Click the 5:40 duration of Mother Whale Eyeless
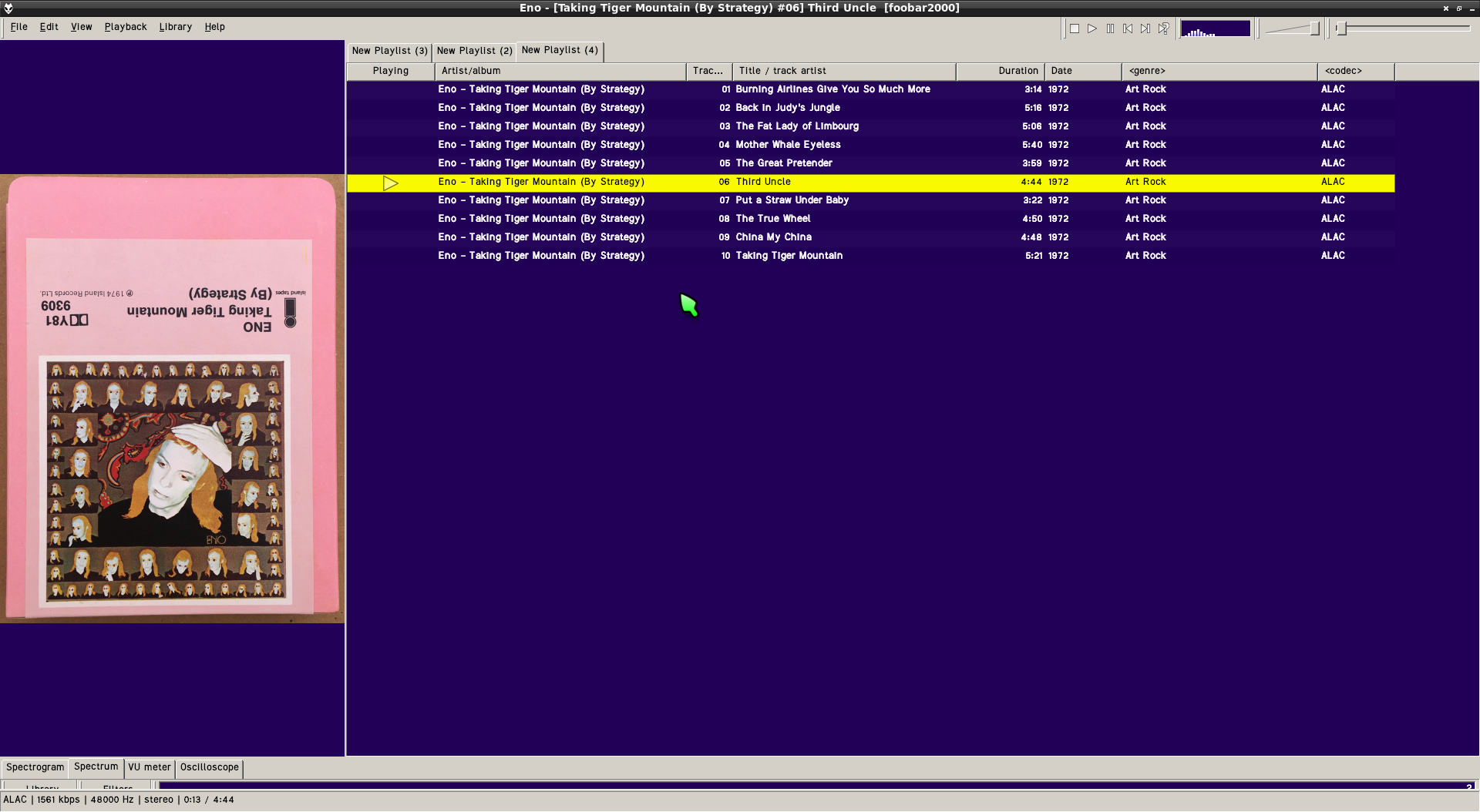 pyautogui.click(x=1032, y=145)
